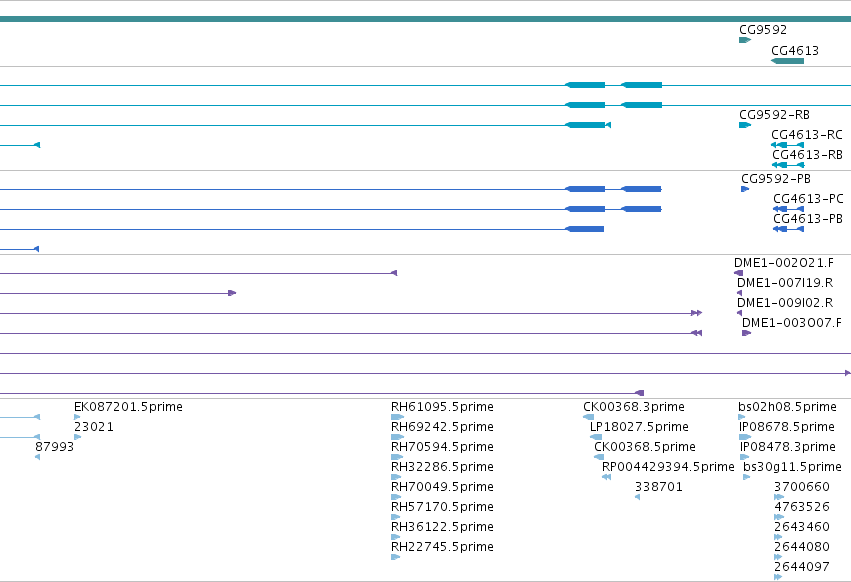Select the LP18027.5prime EST arrow

click(596, 438)
